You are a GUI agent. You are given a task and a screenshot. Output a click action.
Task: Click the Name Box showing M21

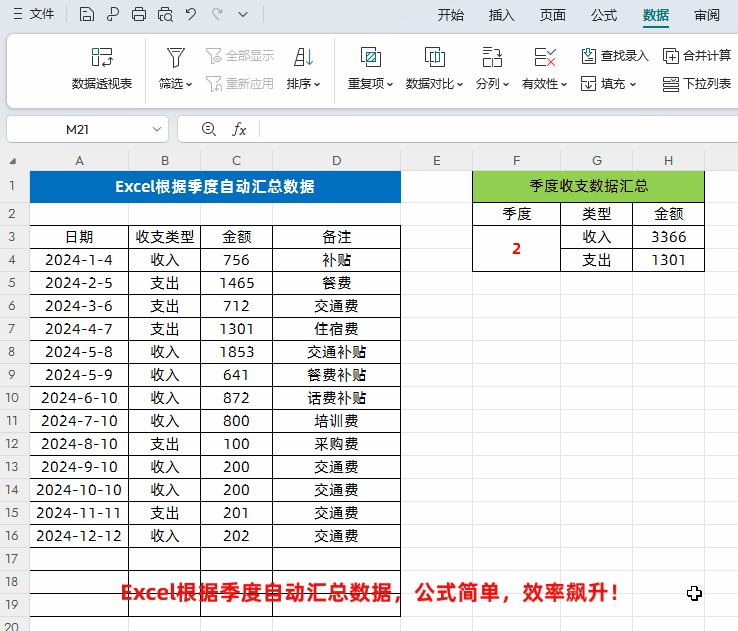78,129
